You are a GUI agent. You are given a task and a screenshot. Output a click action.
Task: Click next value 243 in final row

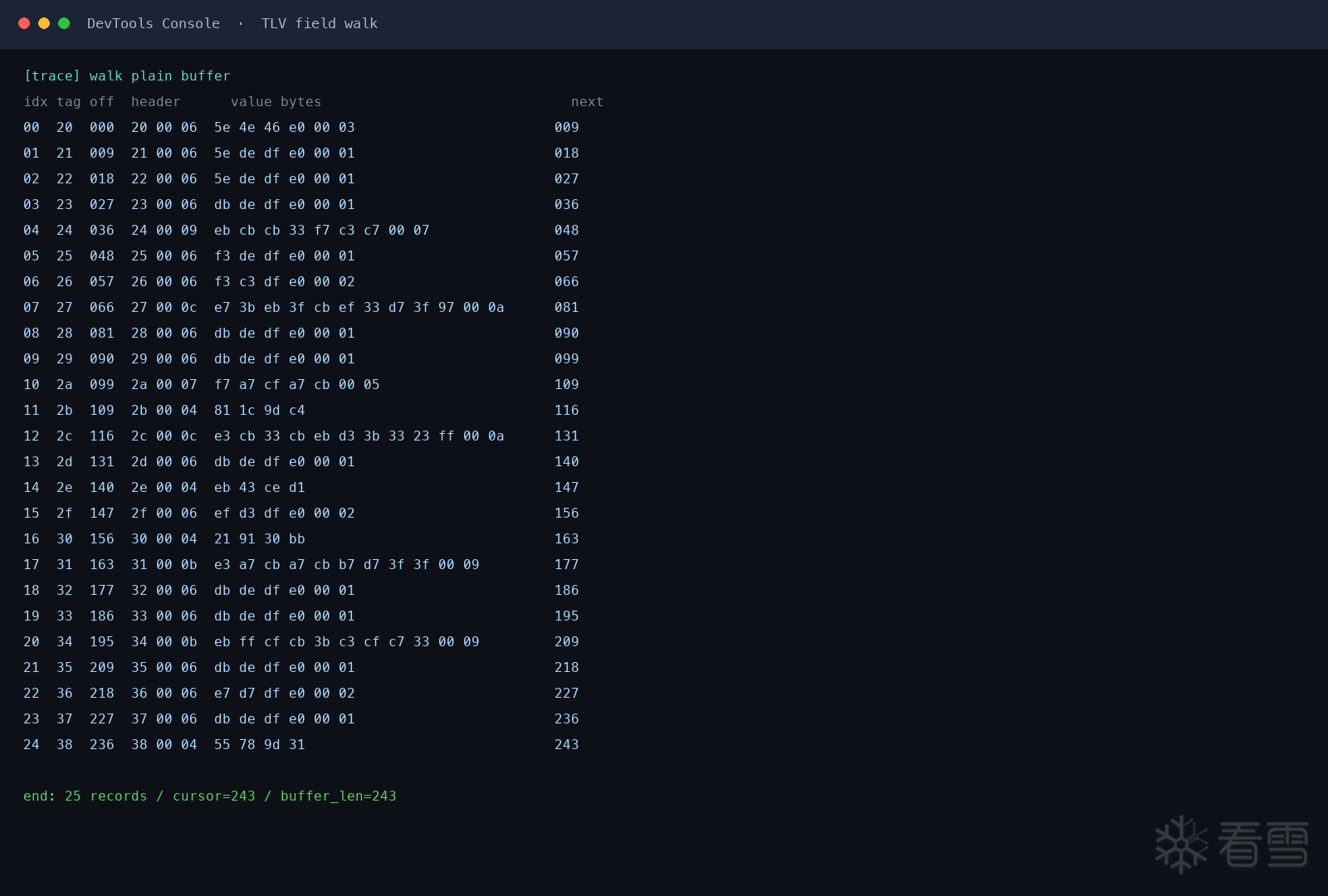click(567, 744)
